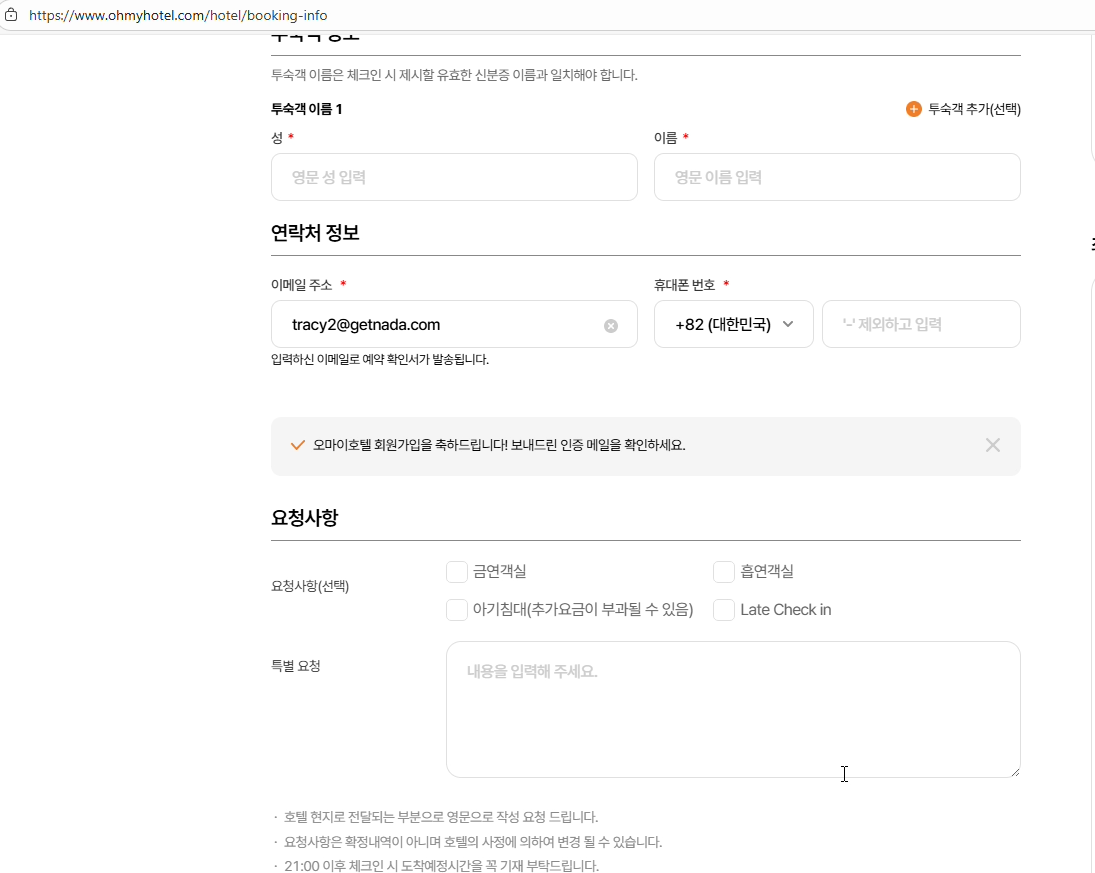This screenshot has width=1095, height=873.
Task: Tick the 금연객실 checkbox
Action: coord(457,572)
